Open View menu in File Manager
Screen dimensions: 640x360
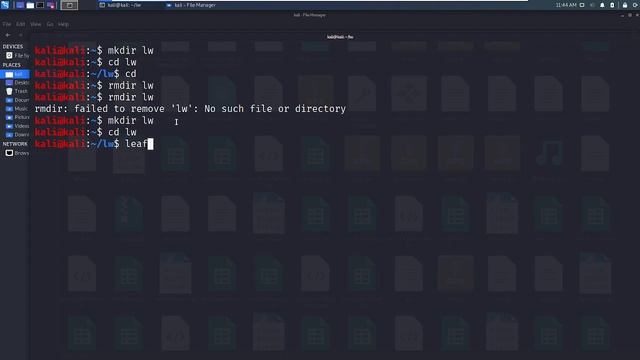pos(36,24)
